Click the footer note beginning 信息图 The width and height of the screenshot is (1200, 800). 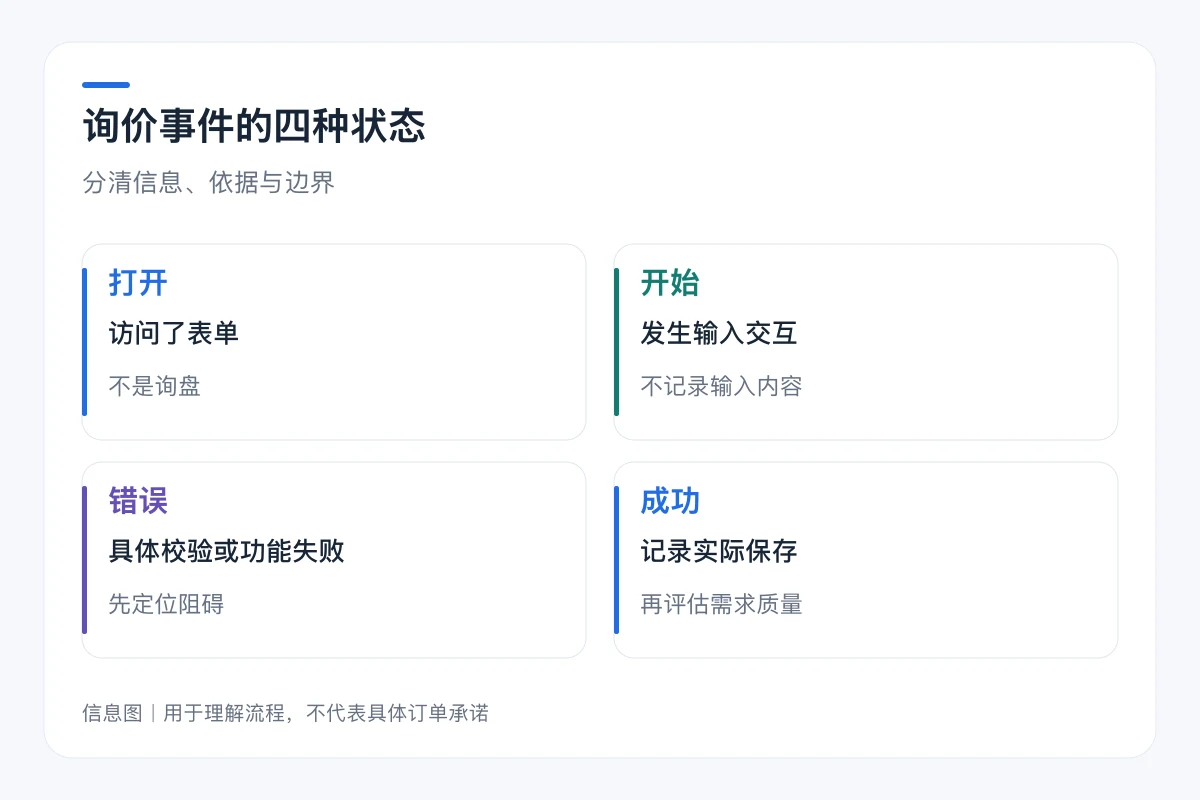(286, 713)
